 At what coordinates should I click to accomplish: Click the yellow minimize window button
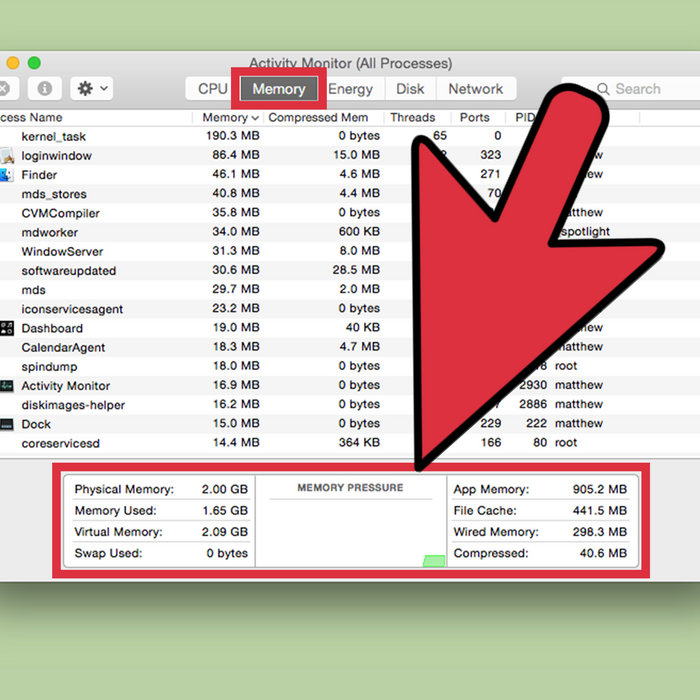[x=12, y=63]
